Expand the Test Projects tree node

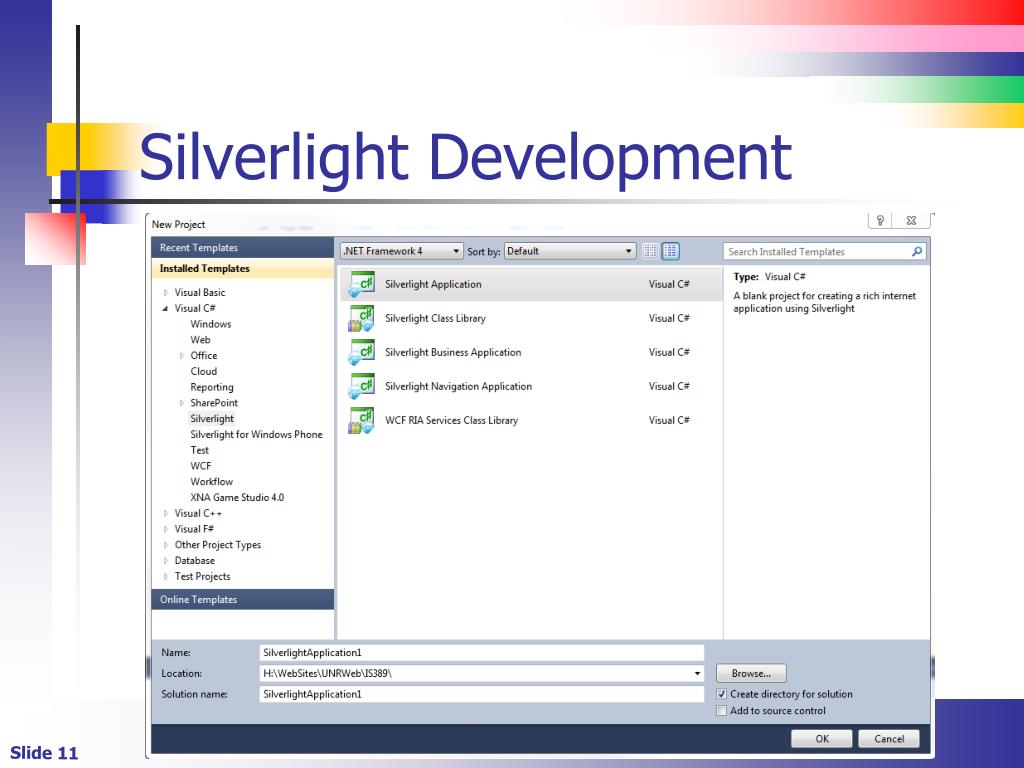(x=166, y=576)
